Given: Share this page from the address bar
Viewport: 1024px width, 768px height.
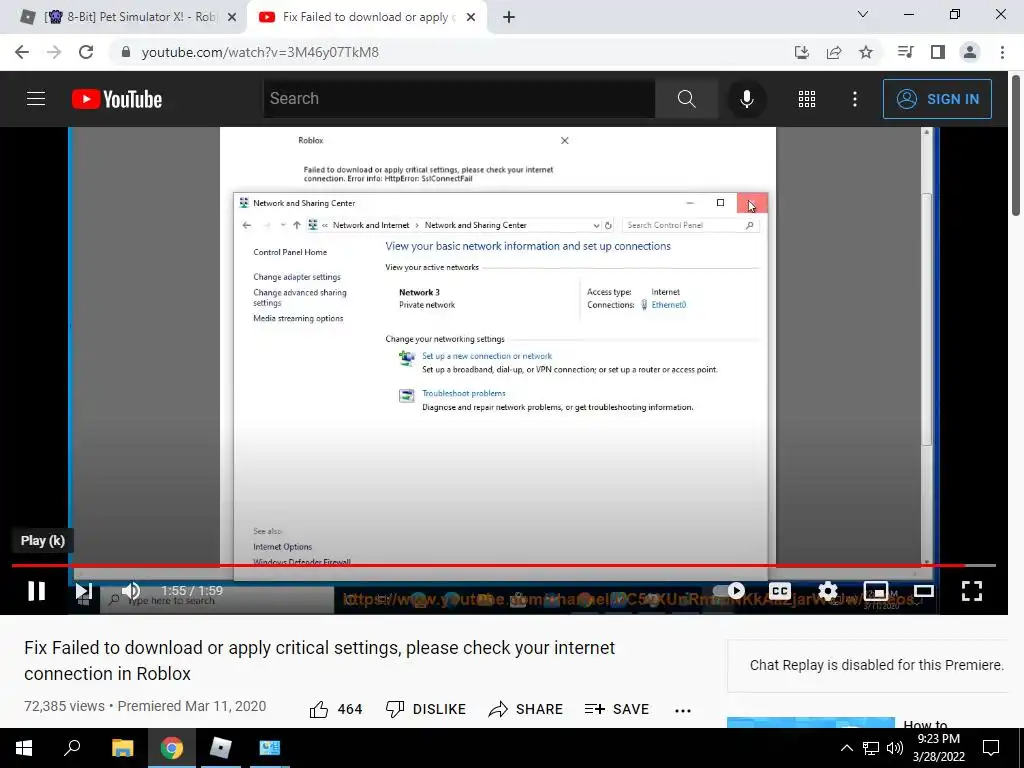Looking at the screenshot, I should (x=834, y=52).
